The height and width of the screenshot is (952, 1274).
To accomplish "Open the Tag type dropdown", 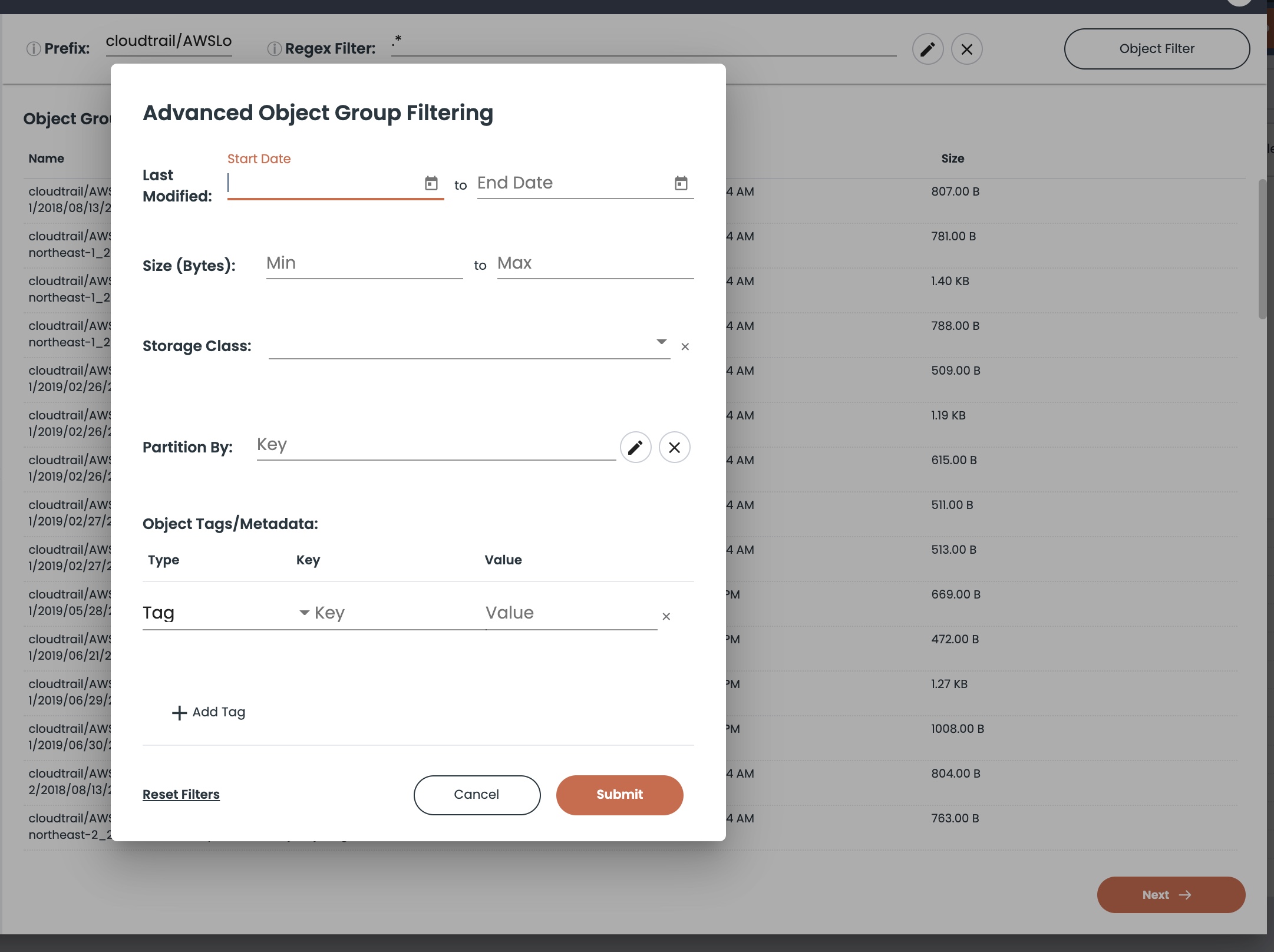I will 303,613.
